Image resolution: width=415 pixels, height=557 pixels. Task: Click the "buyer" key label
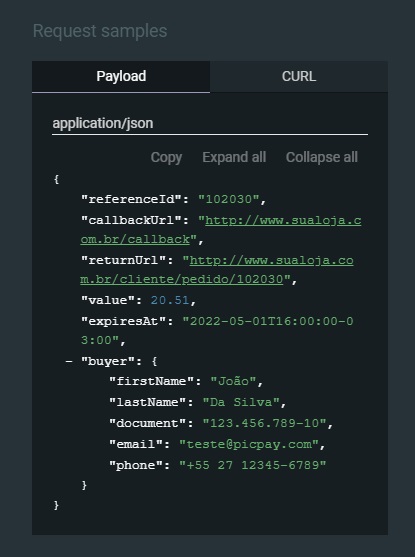coord(108,362)
